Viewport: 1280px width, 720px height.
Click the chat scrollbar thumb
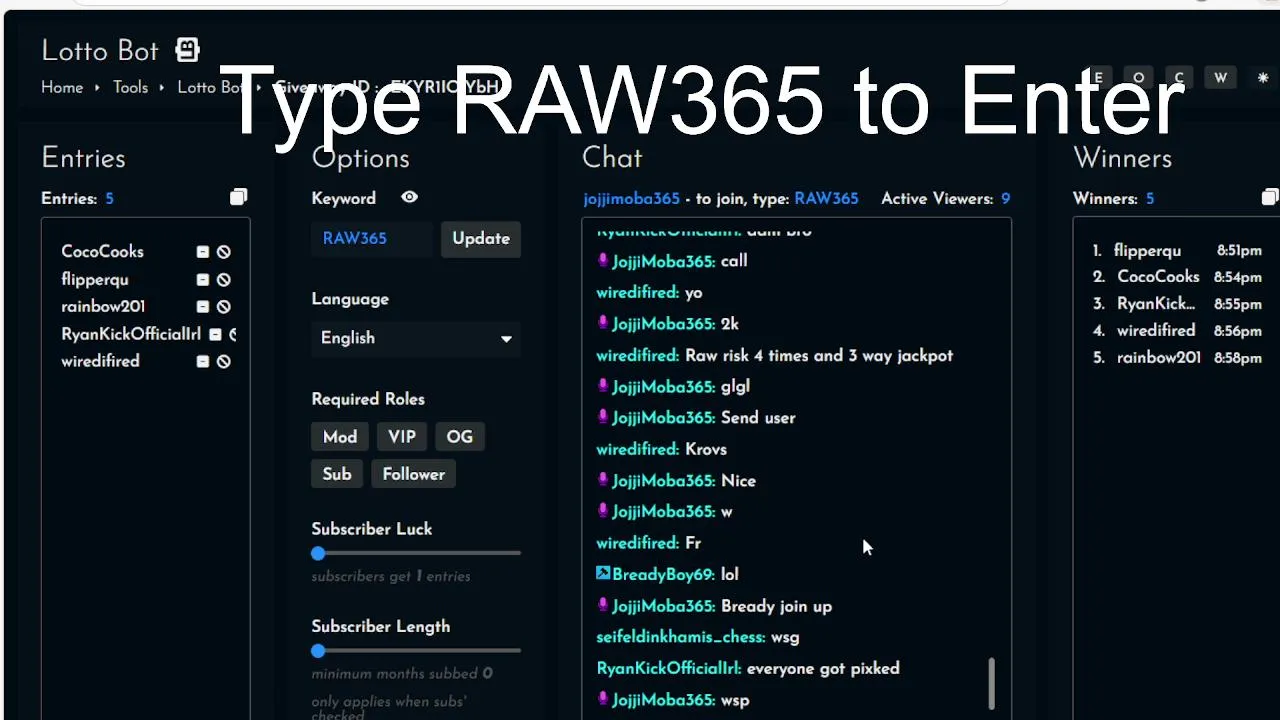coord(992,682)
